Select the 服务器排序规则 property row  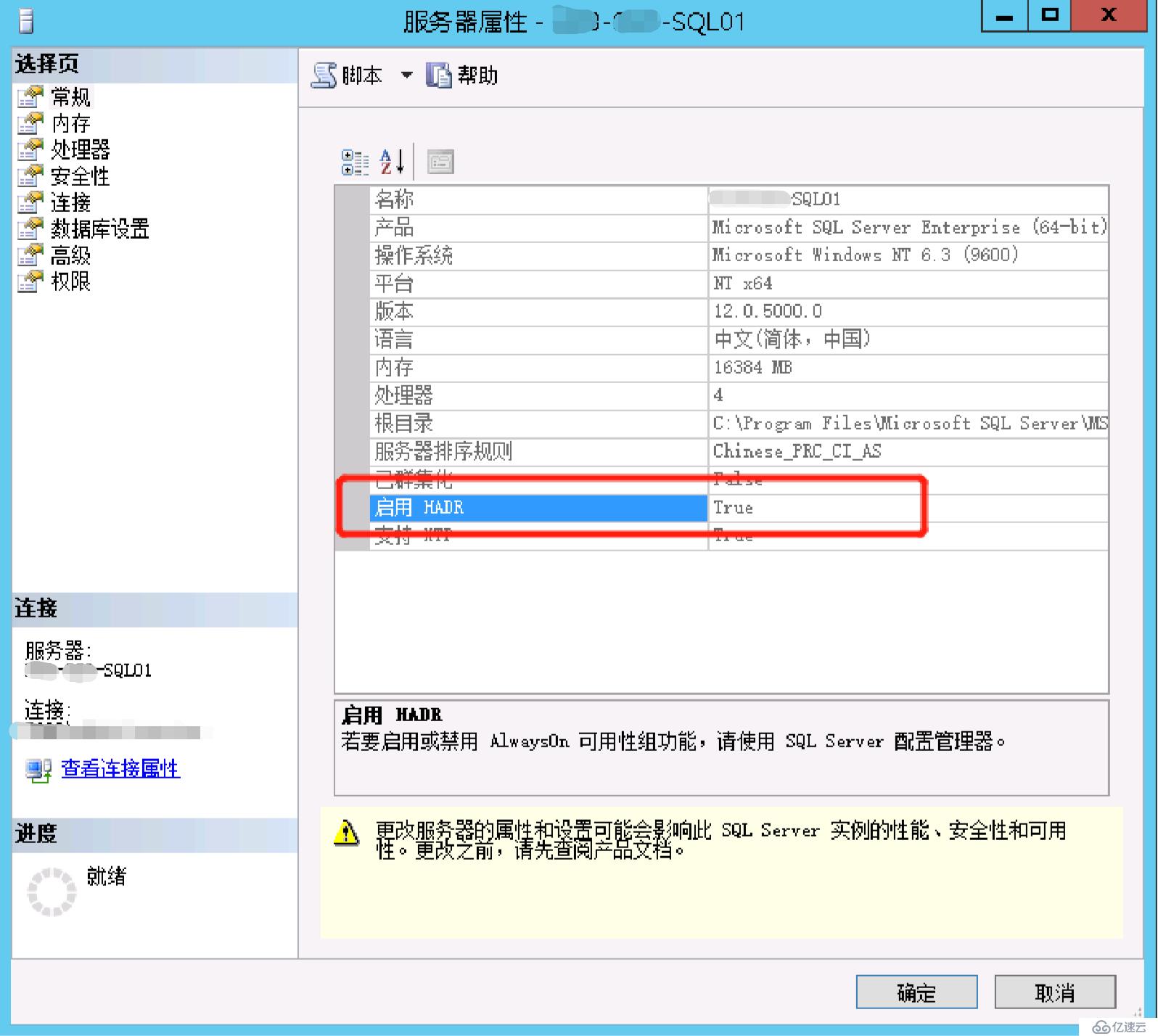pos(739,452)
